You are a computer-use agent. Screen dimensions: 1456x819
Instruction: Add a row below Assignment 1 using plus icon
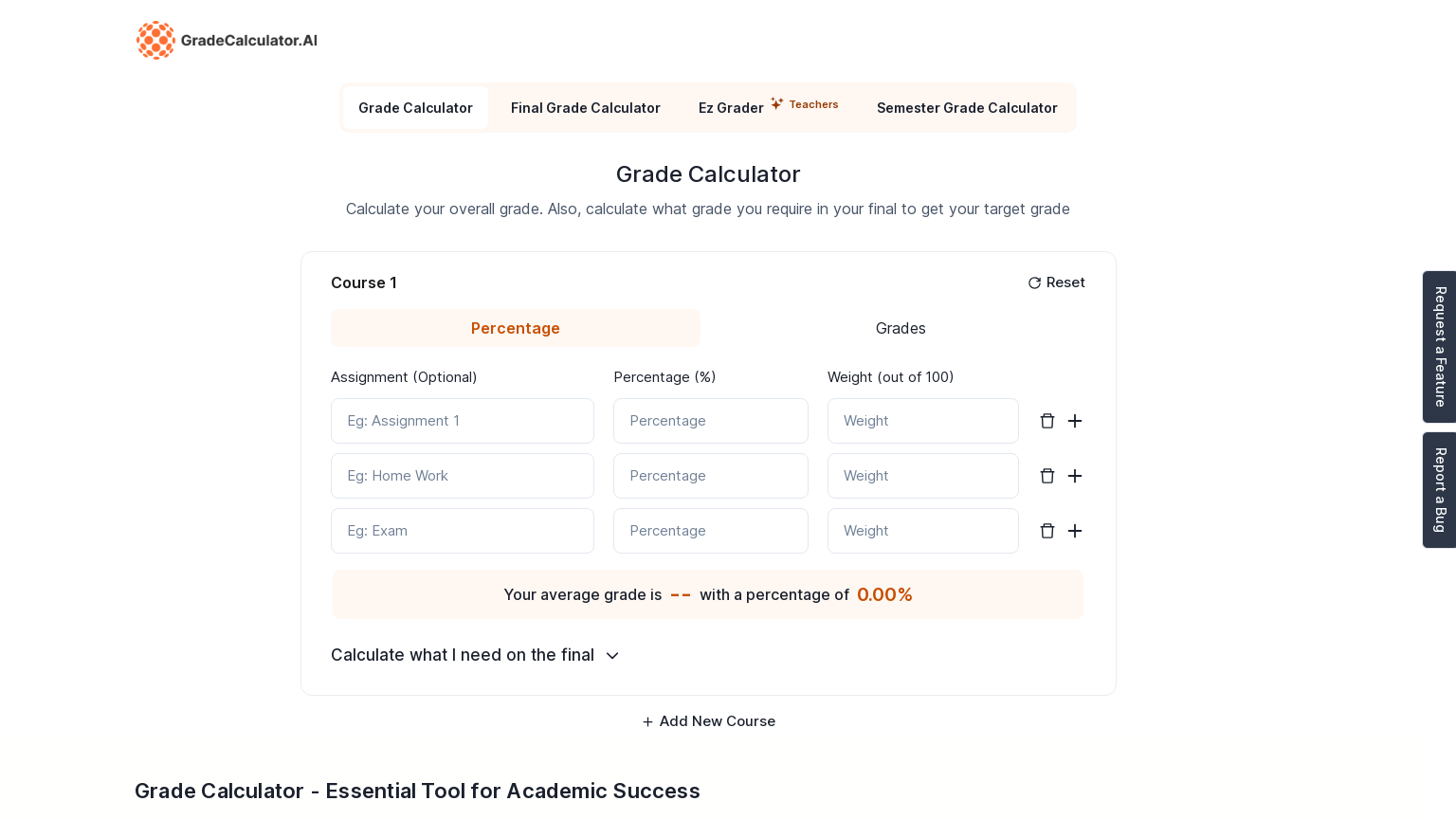pyautogui.click(x=1075, y=421)
